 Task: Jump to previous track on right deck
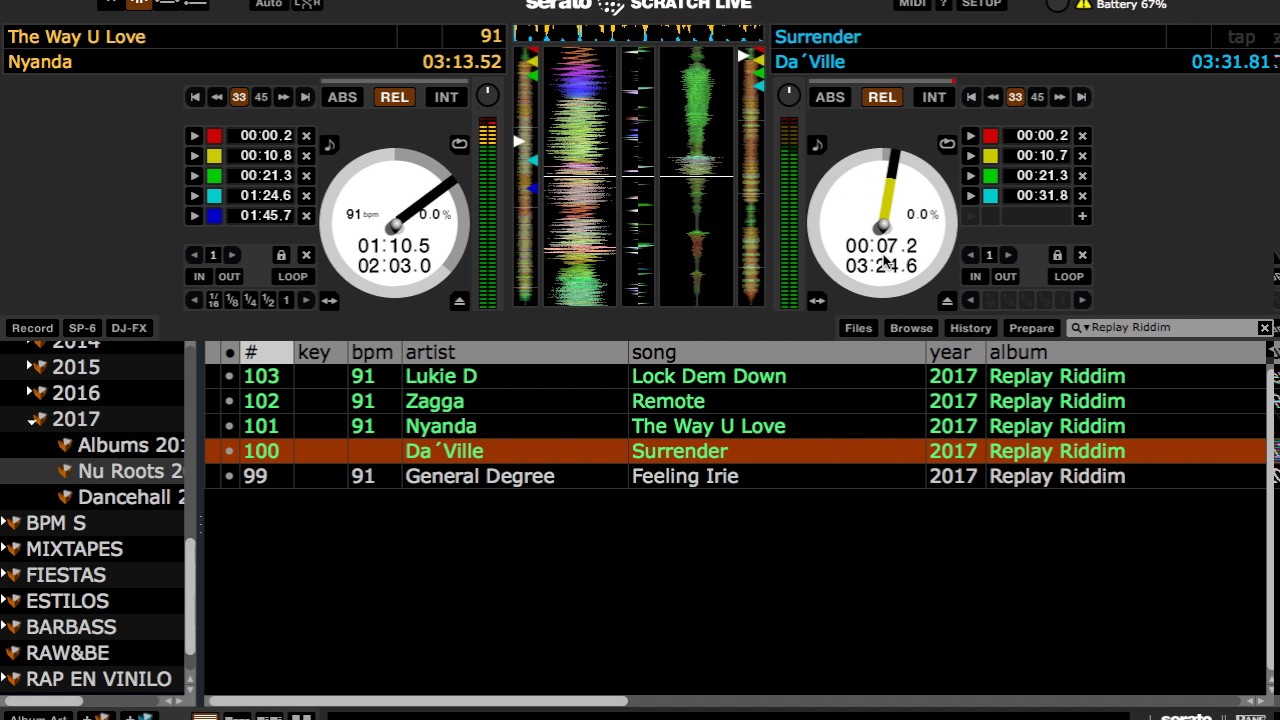(x=971, y=97)
